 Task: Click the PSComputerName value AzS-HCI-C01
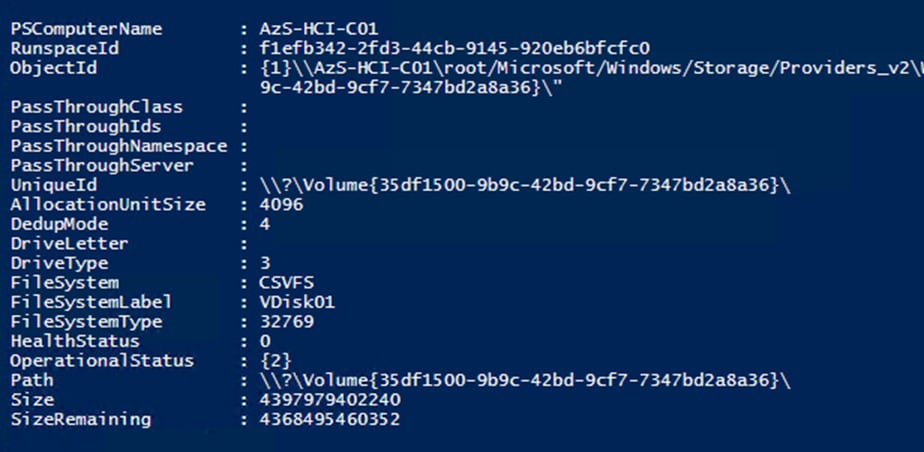(318, 29)
